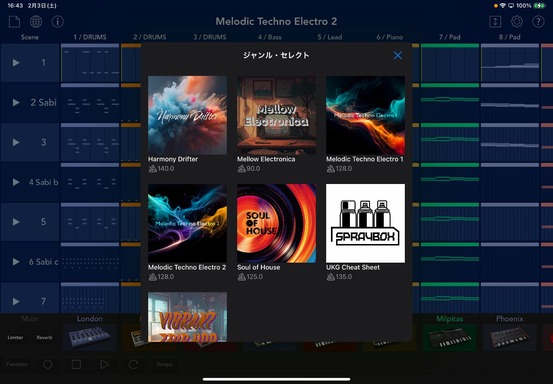This screenshot has height=384, width=553.
Task: Select the Harmony Drifter genre cover
Action: 187,115
